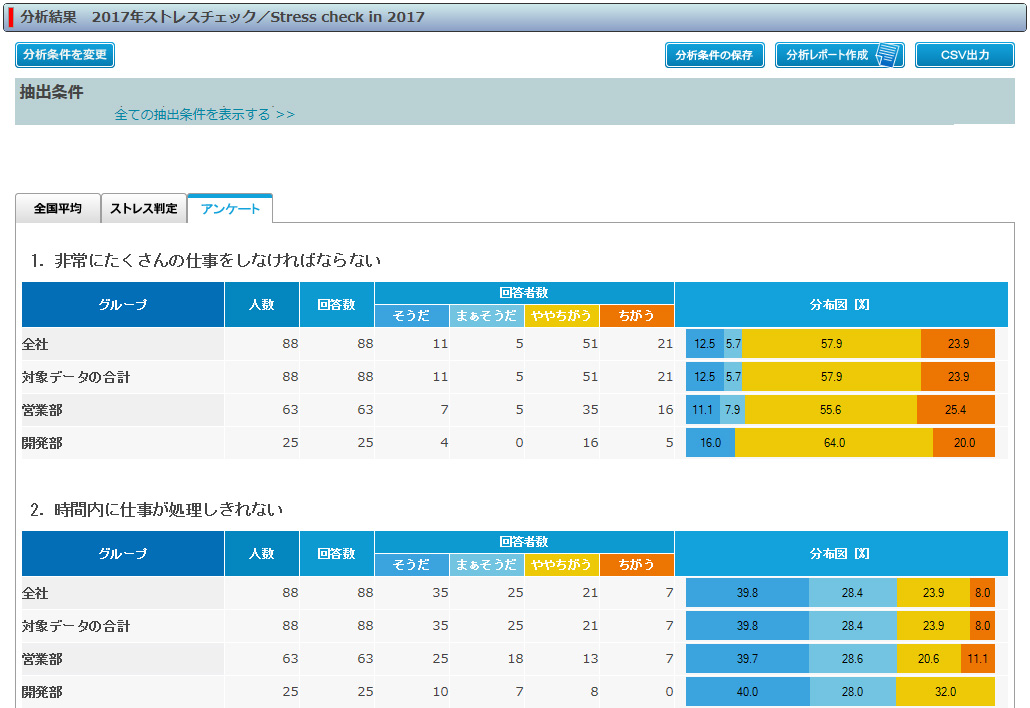Click 営業部 row label in question 2 table
The height and width of the screenshot is (708, 1030).
point(42,659)
